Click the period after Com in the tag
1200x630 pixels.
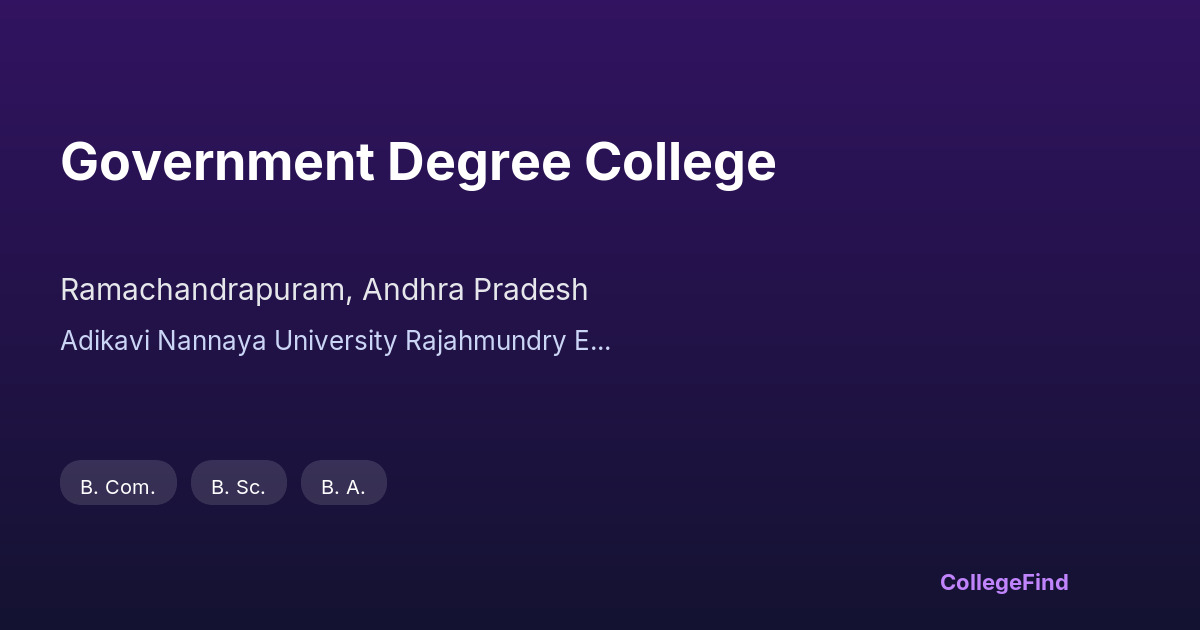click(153, 492)
